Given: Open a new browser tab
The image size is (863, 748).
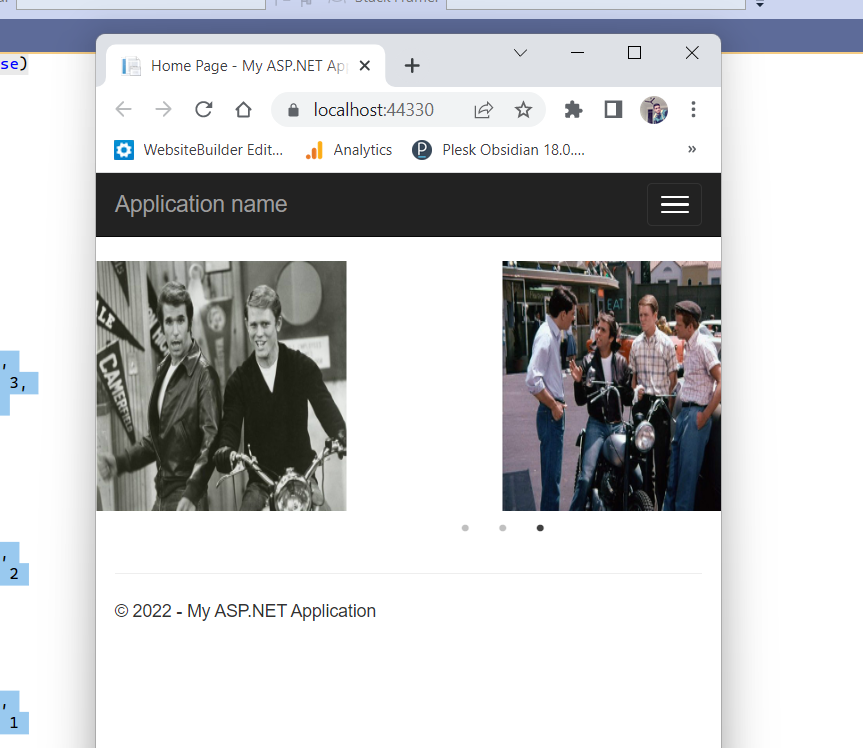Looking at the screenshot, I should tap(412, 66).
